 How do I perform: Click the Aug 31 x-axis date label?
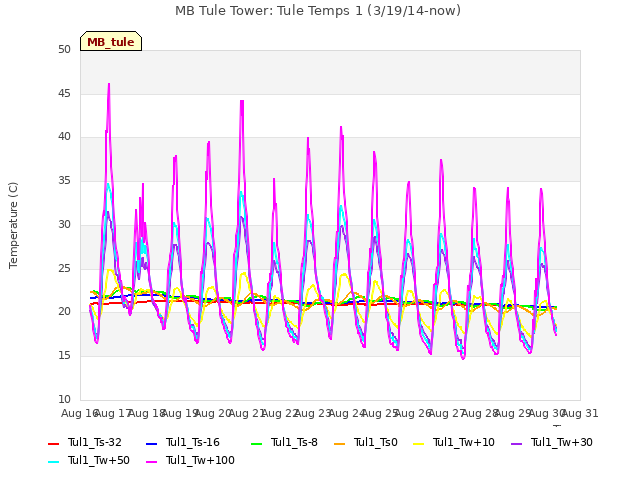(x=580, y=413)
